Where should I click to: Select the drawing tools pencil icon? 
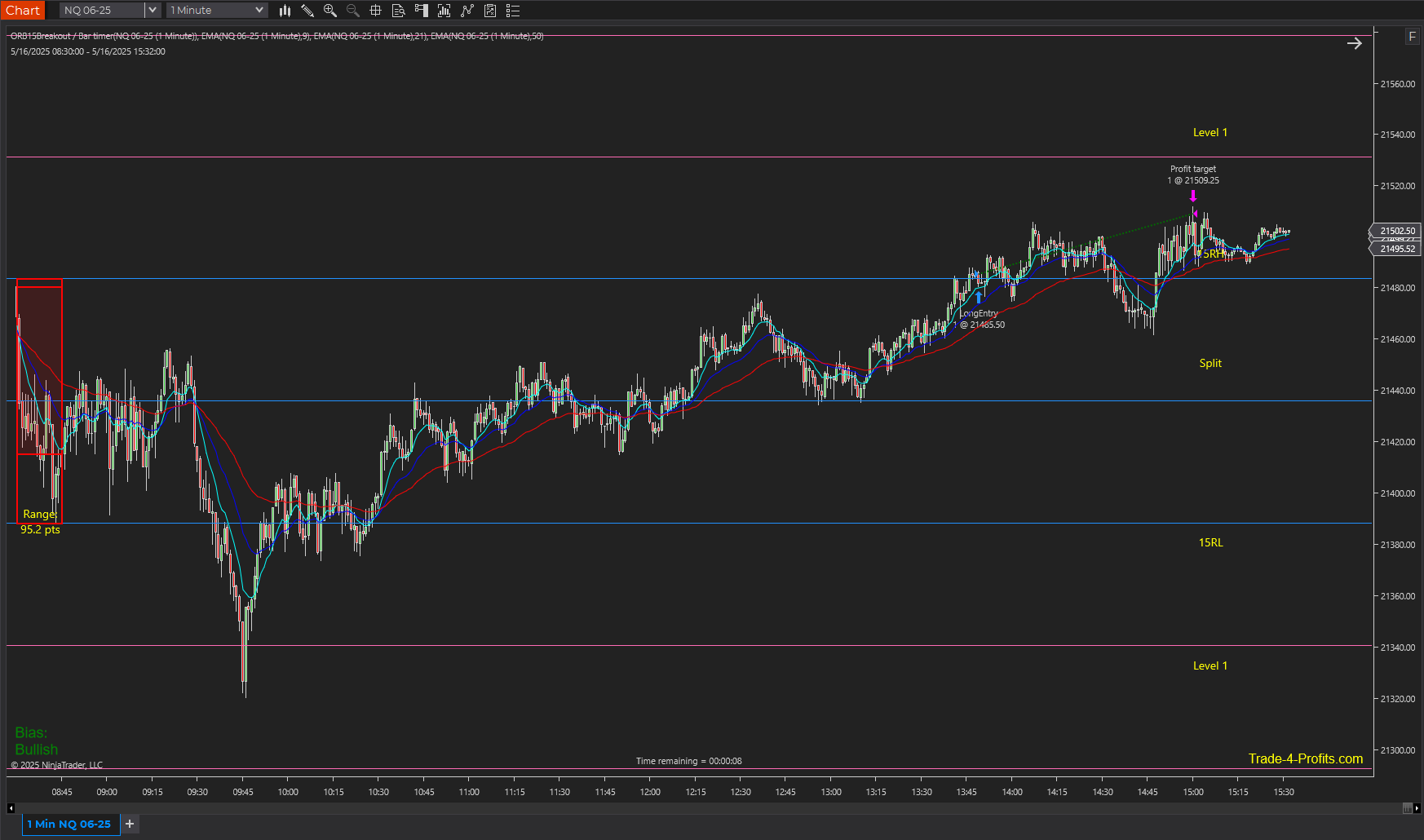[307, 11]
